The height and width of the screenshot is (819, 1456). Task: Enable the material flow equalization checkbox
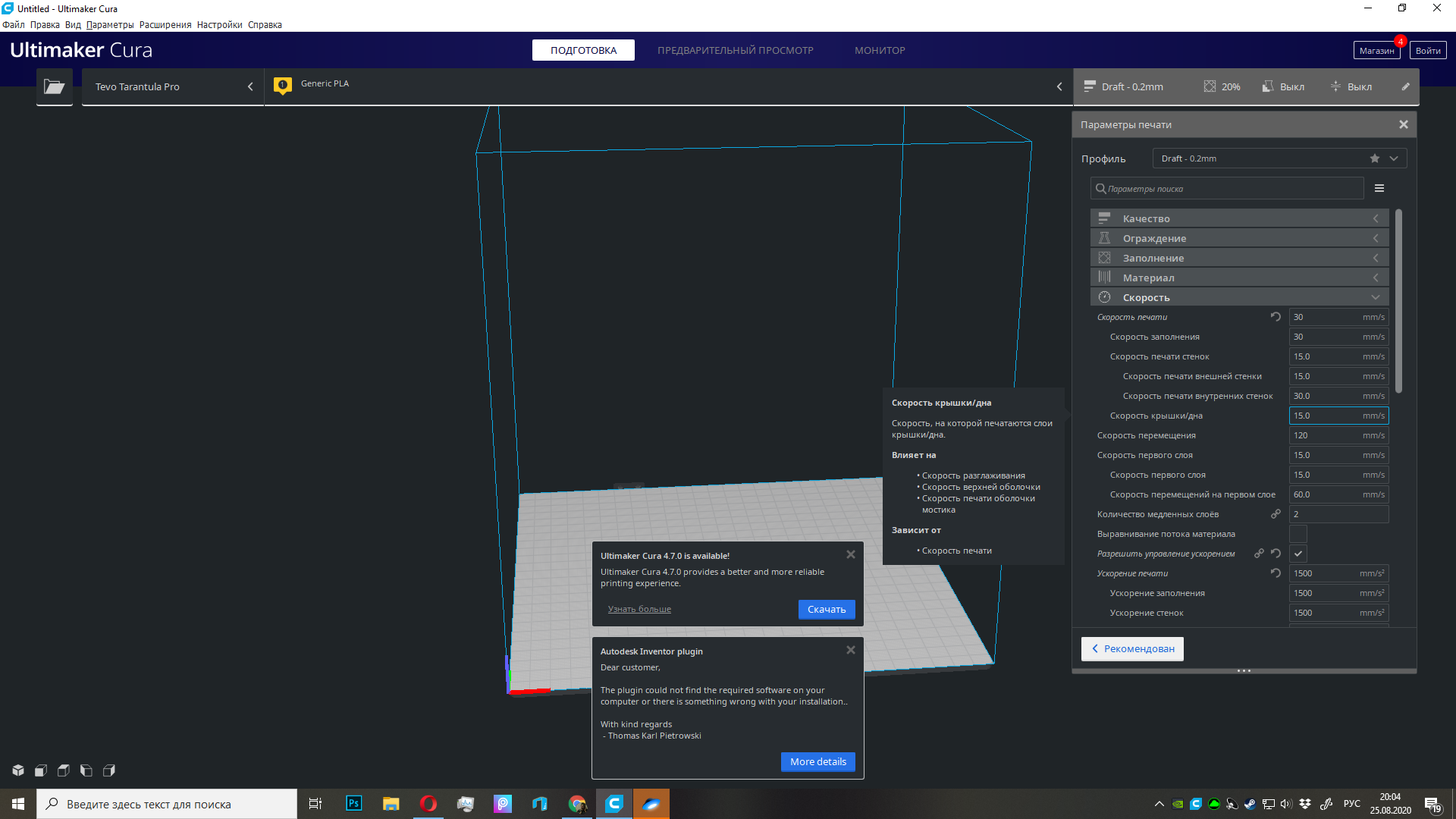pyautogui.click(x=1298, y=534)
